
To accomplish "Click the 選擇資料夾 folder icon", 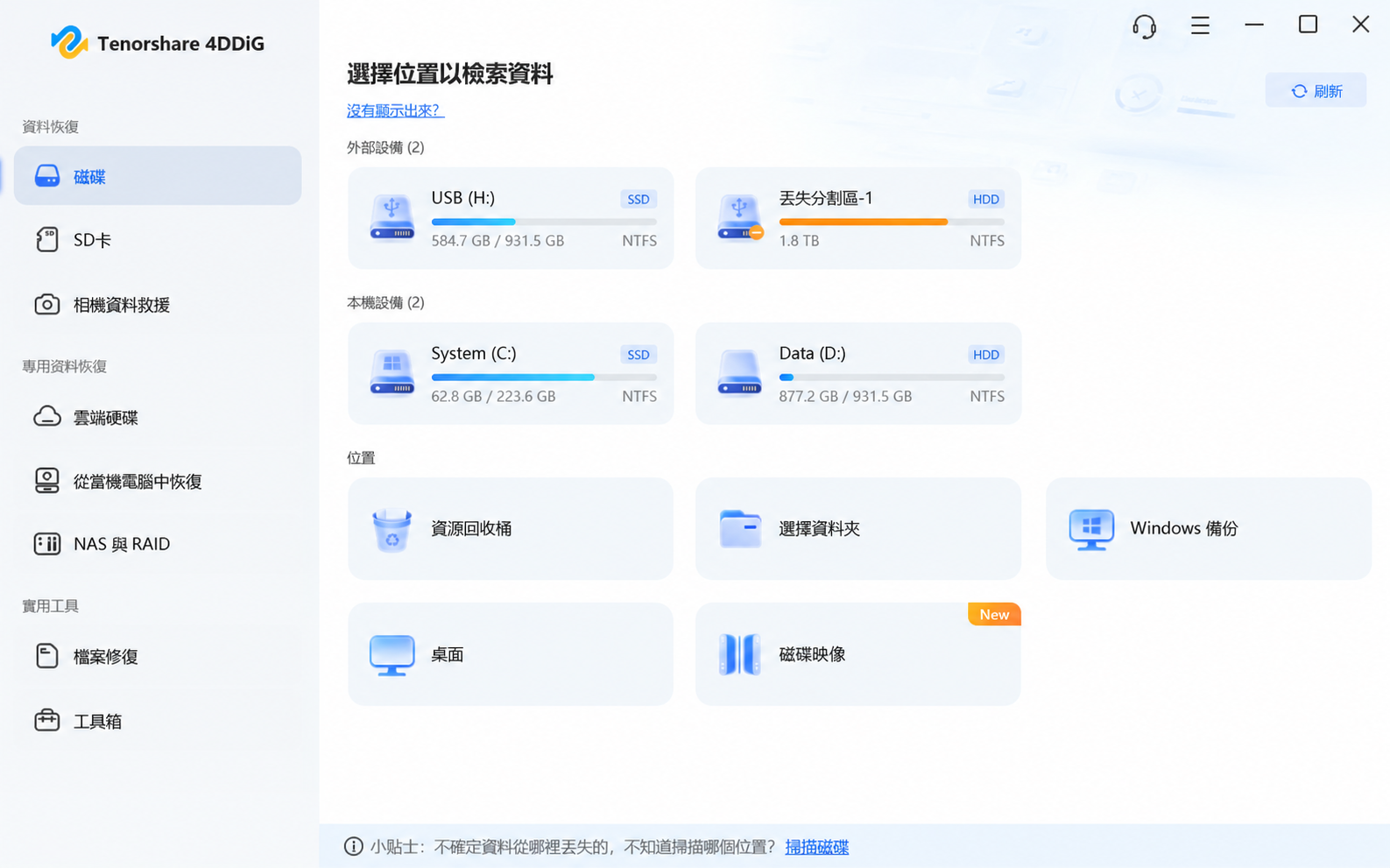I will pyautogui.click(x=740, y=529).
